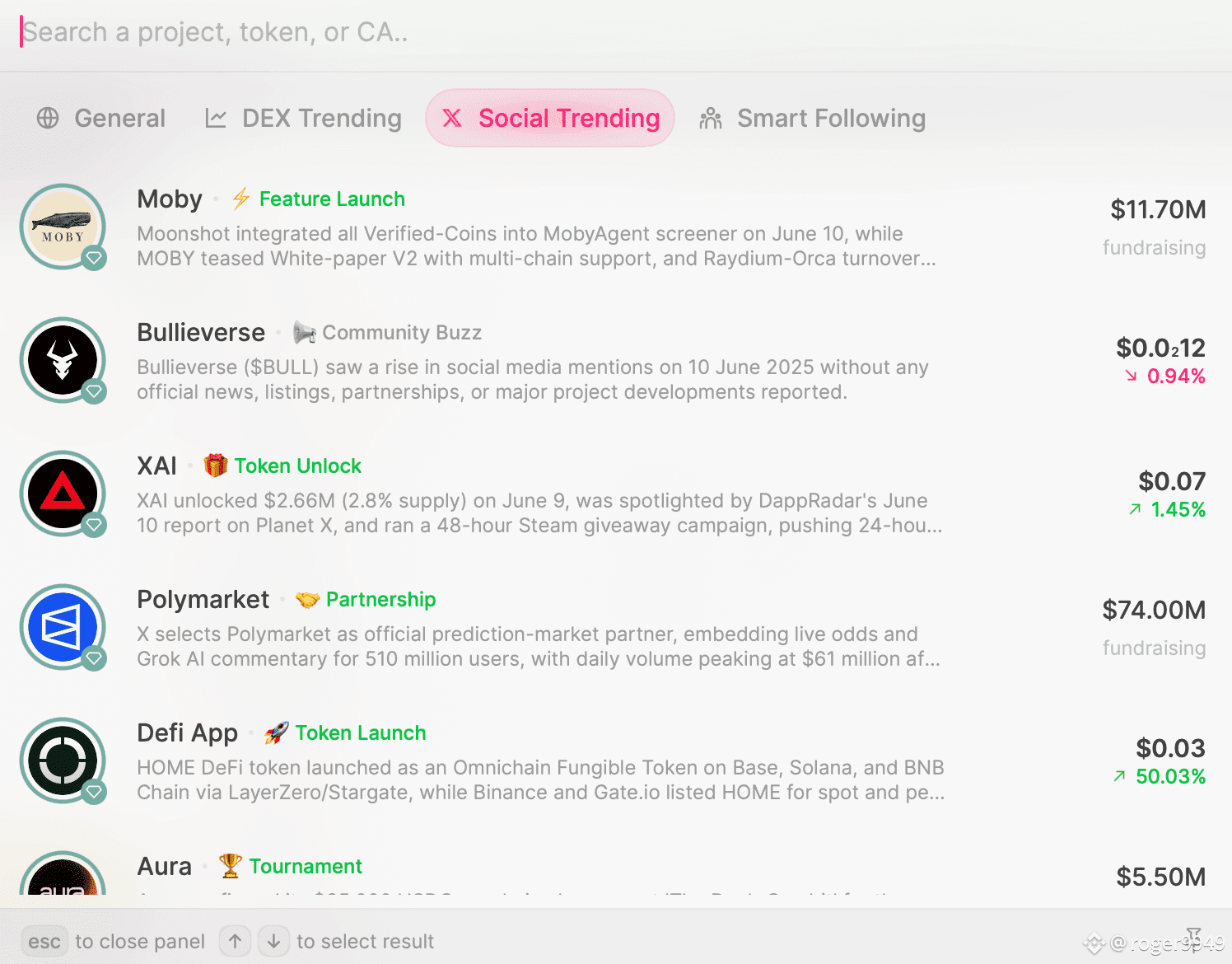Click the Polymarket blue logo

[63, 626]
